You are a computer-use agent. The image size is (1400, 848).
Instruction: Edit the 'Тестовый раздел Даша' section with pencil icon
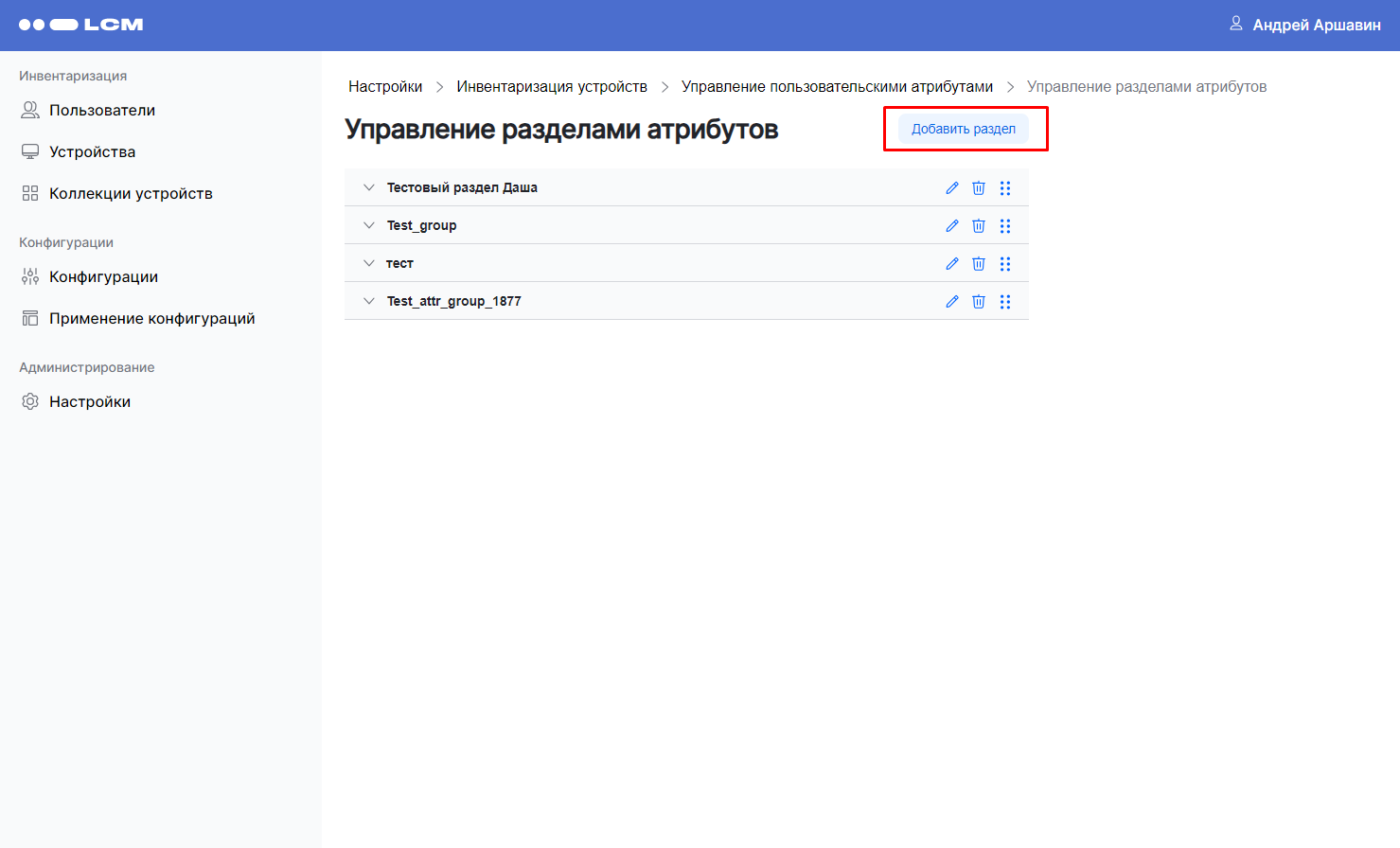[x=952, y=188]
